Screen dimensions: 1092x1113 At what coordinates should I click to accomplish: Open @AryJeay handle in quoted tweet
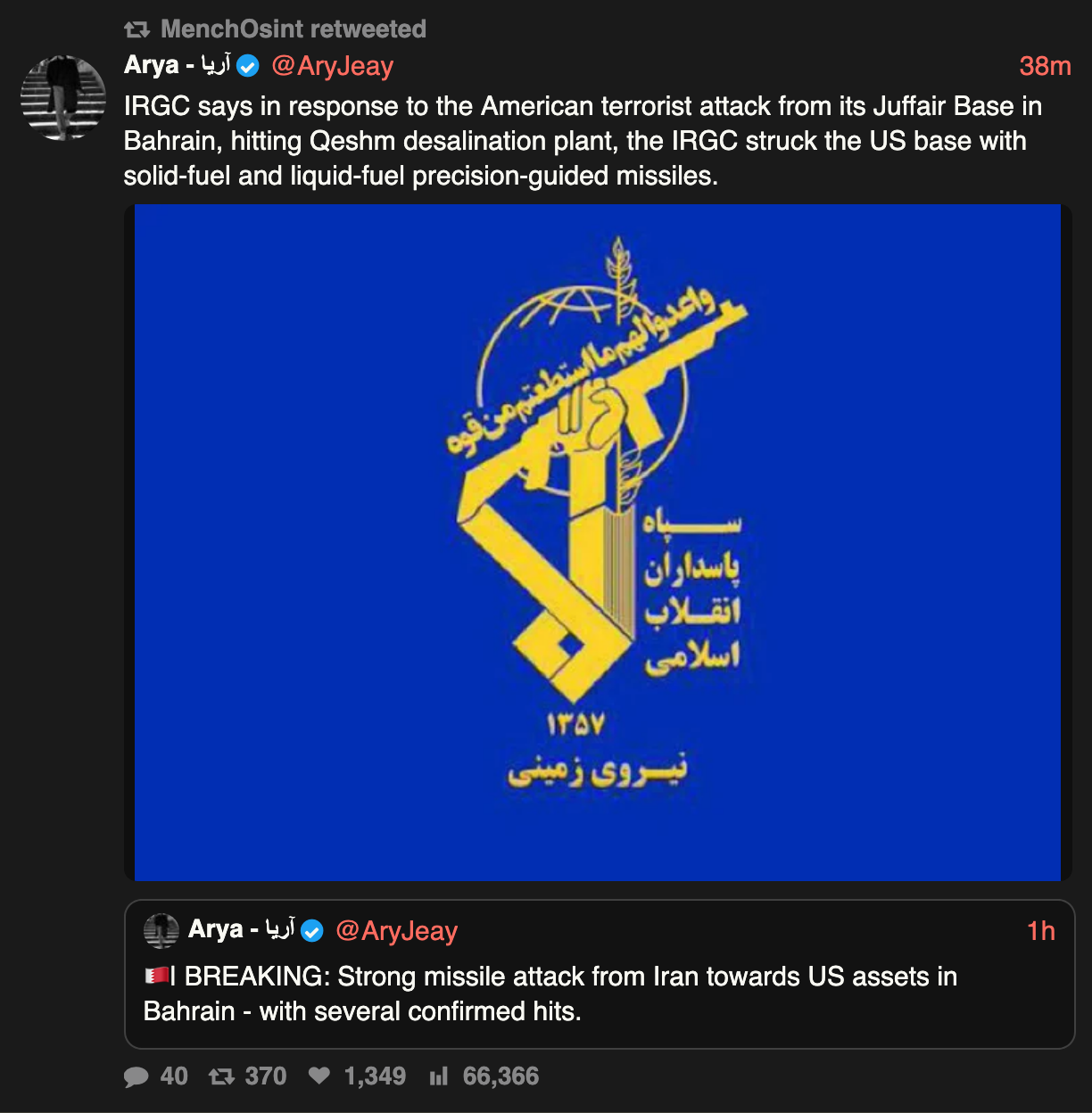point(396,931)
